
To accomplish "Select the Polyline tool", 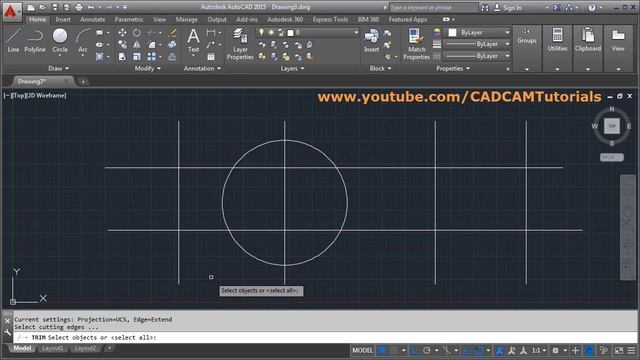I will (x=35, y=40).
